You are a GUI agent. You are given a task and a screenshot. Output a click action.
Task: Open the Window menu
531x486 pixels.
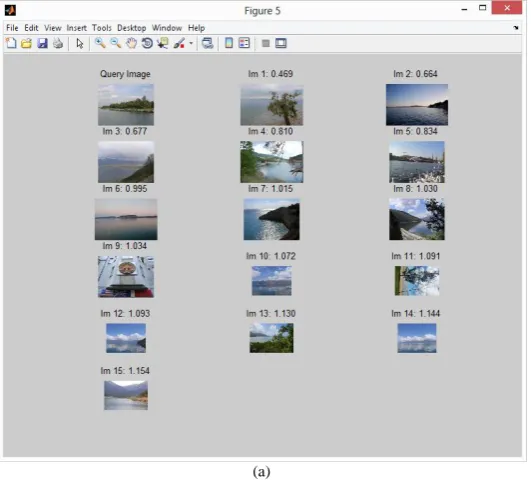167,28
